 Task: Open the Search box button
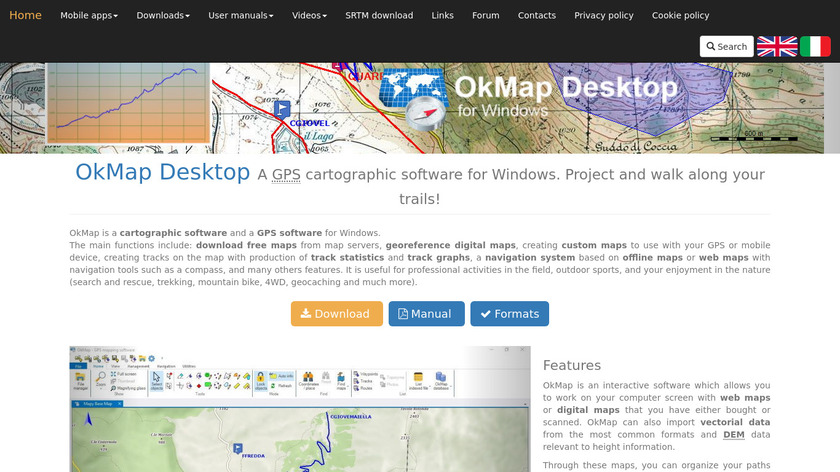click(x=726, y=46)
